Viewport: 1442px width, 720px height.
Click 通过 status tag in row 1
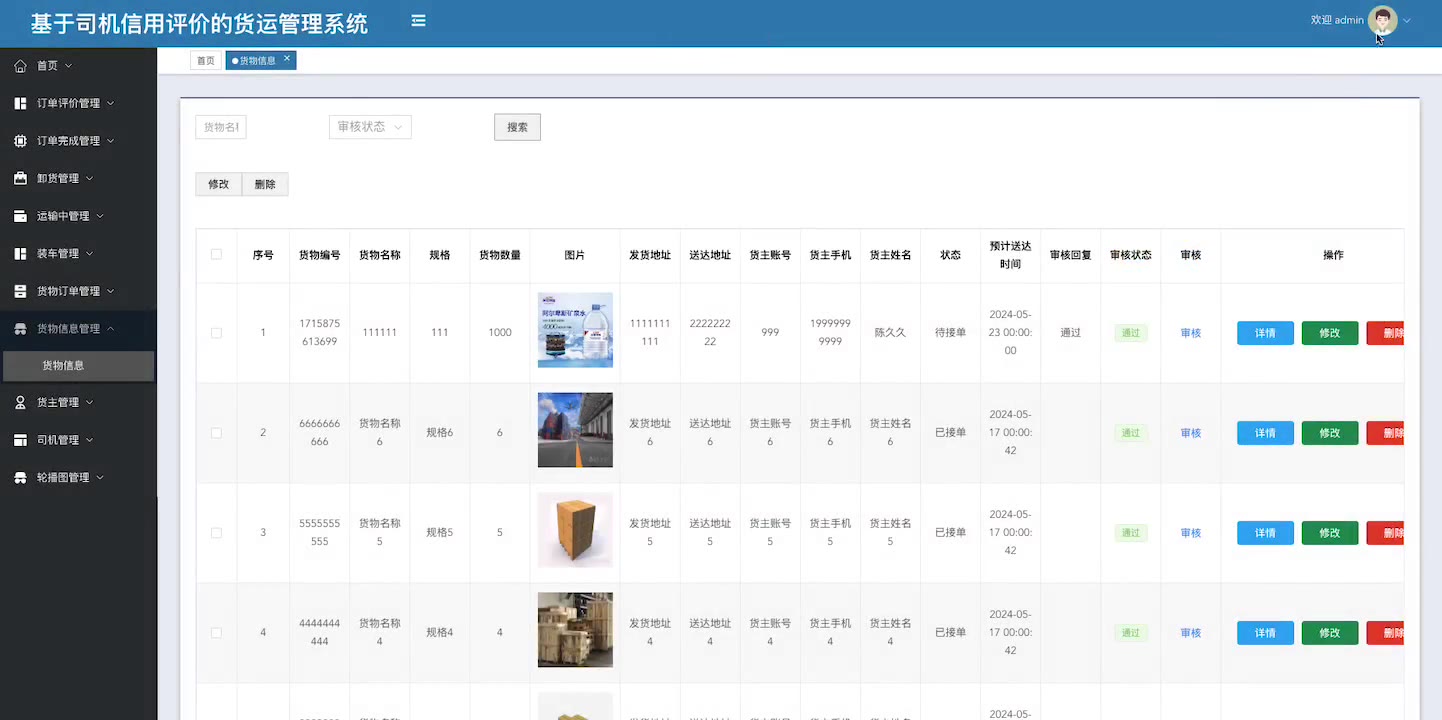coord(1131,333)
